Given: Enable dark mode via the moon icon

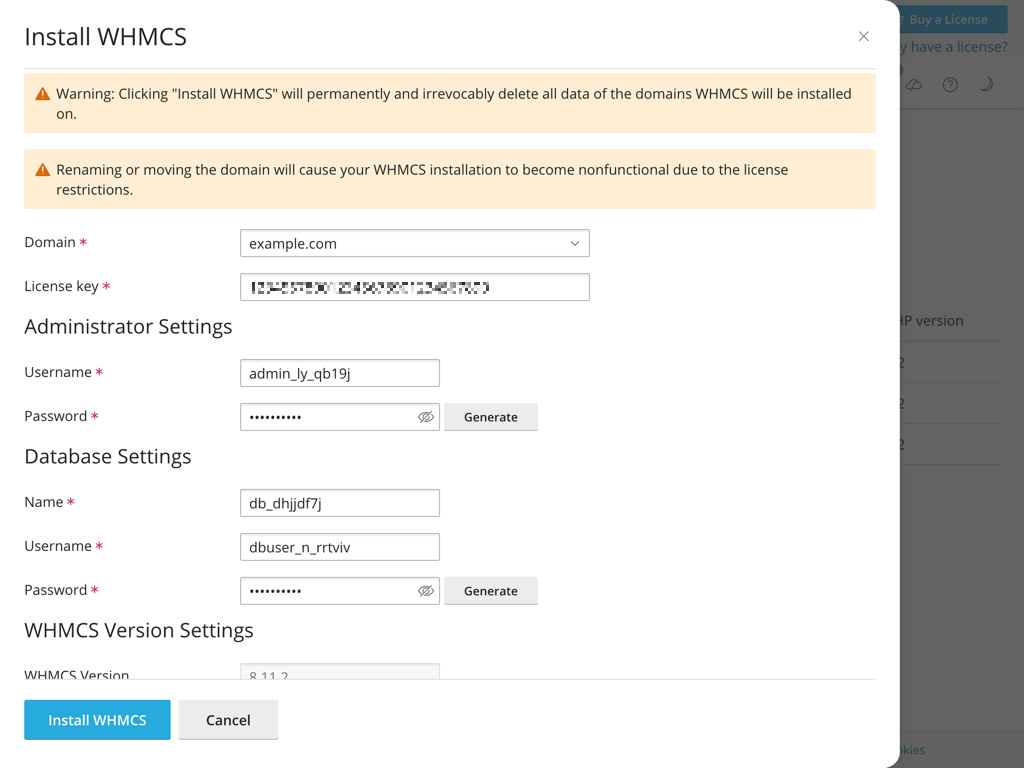Looking at the screenshot, I should pos(986,84).
